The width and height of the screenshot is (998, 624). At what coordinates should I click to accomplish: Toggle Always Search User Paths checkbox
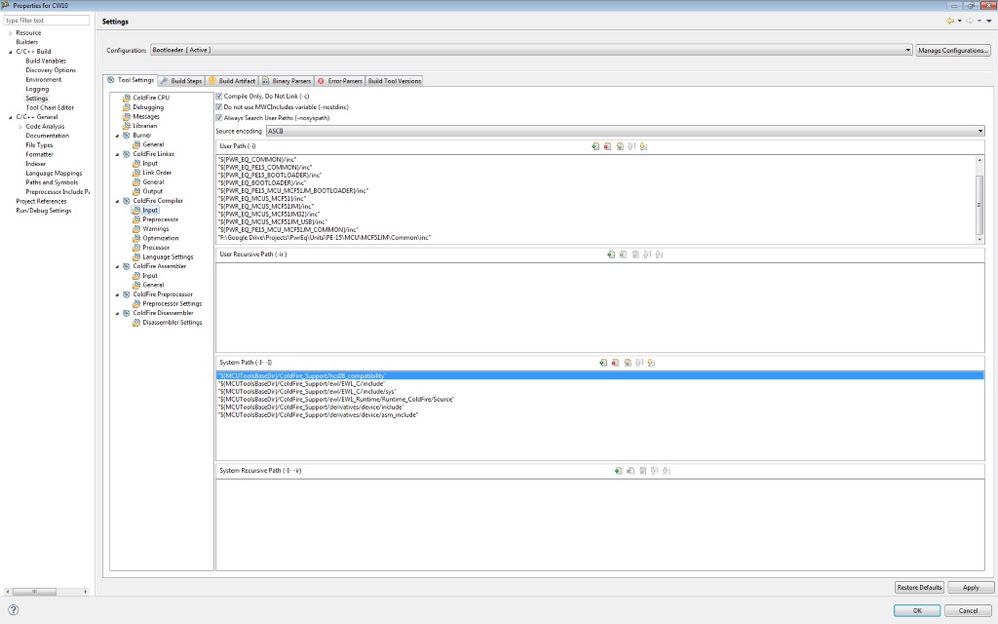219,118
